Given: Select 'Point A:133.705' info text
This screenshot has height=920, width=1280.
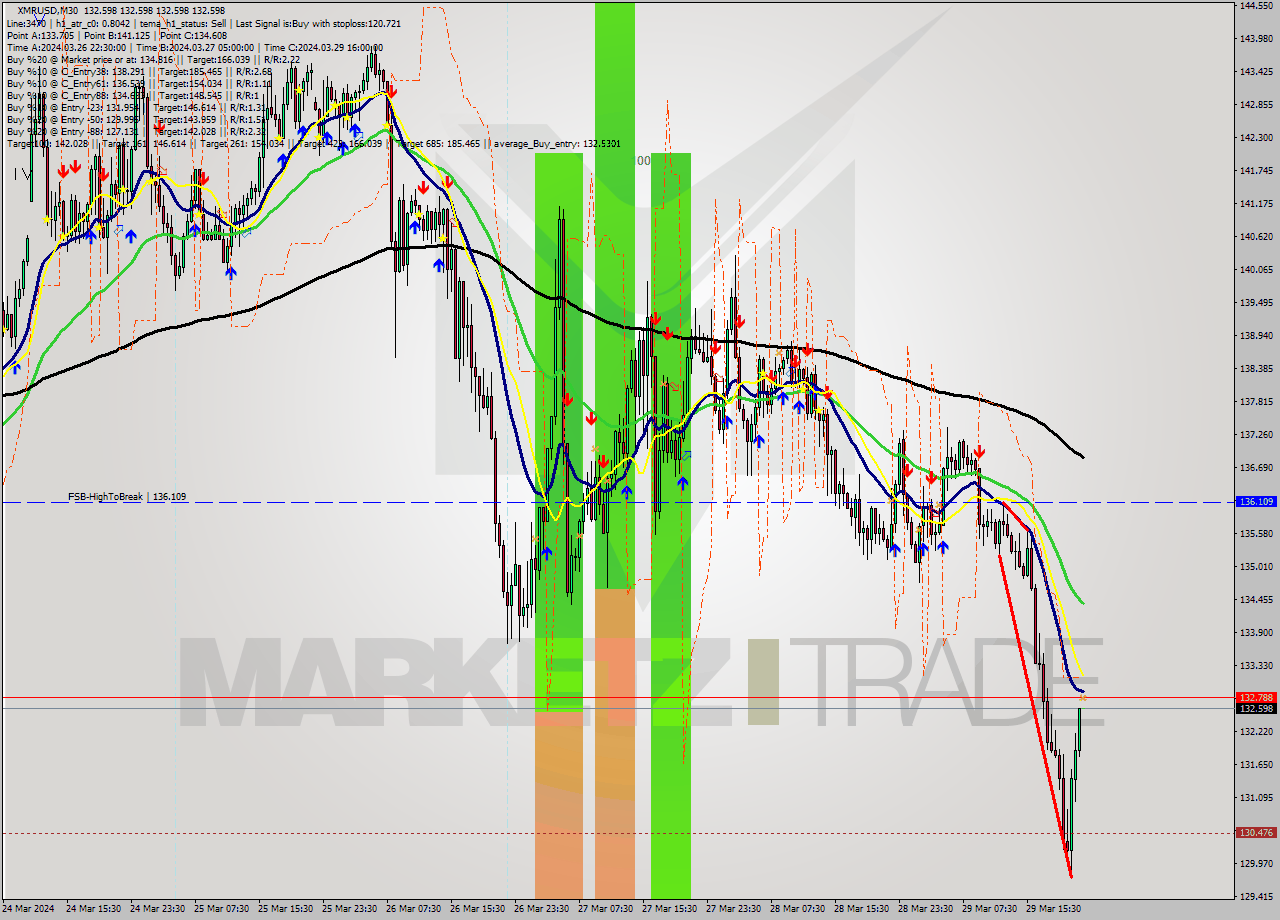Looking at the screenshot, I should (x=40, y=35).
